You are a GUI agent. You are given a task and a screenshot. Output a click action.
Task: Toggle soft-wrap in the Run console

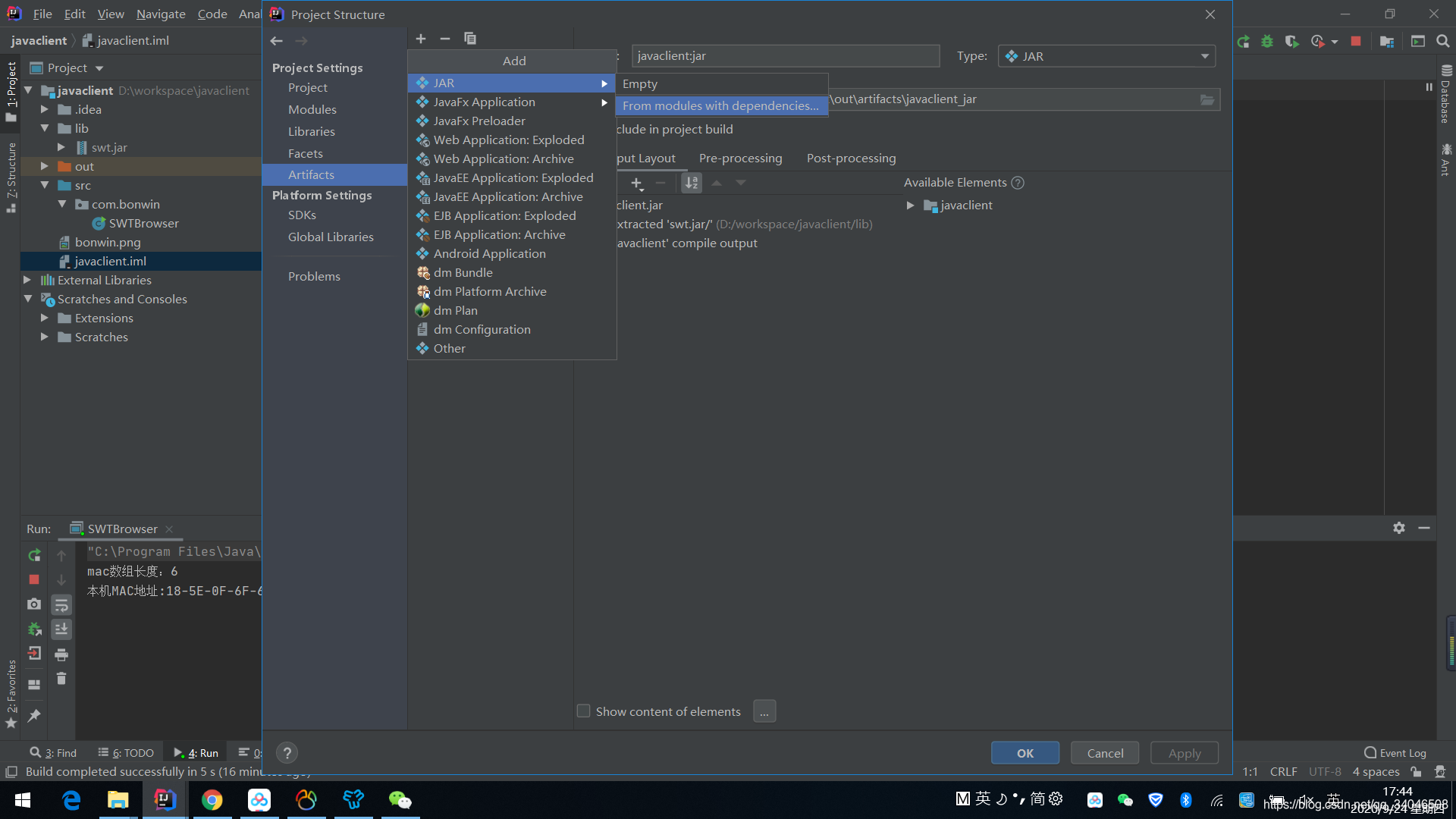tap(61, 604)
